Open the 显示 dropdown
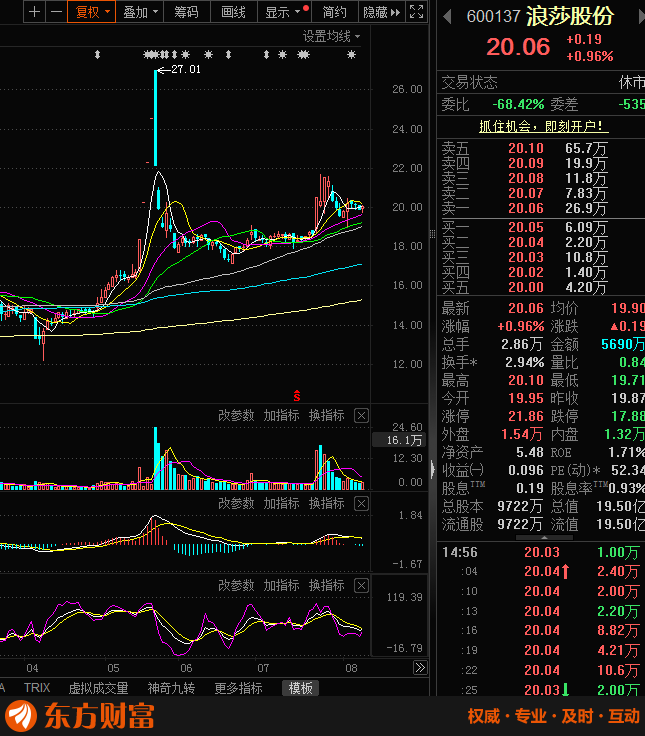 click(284, 12)
